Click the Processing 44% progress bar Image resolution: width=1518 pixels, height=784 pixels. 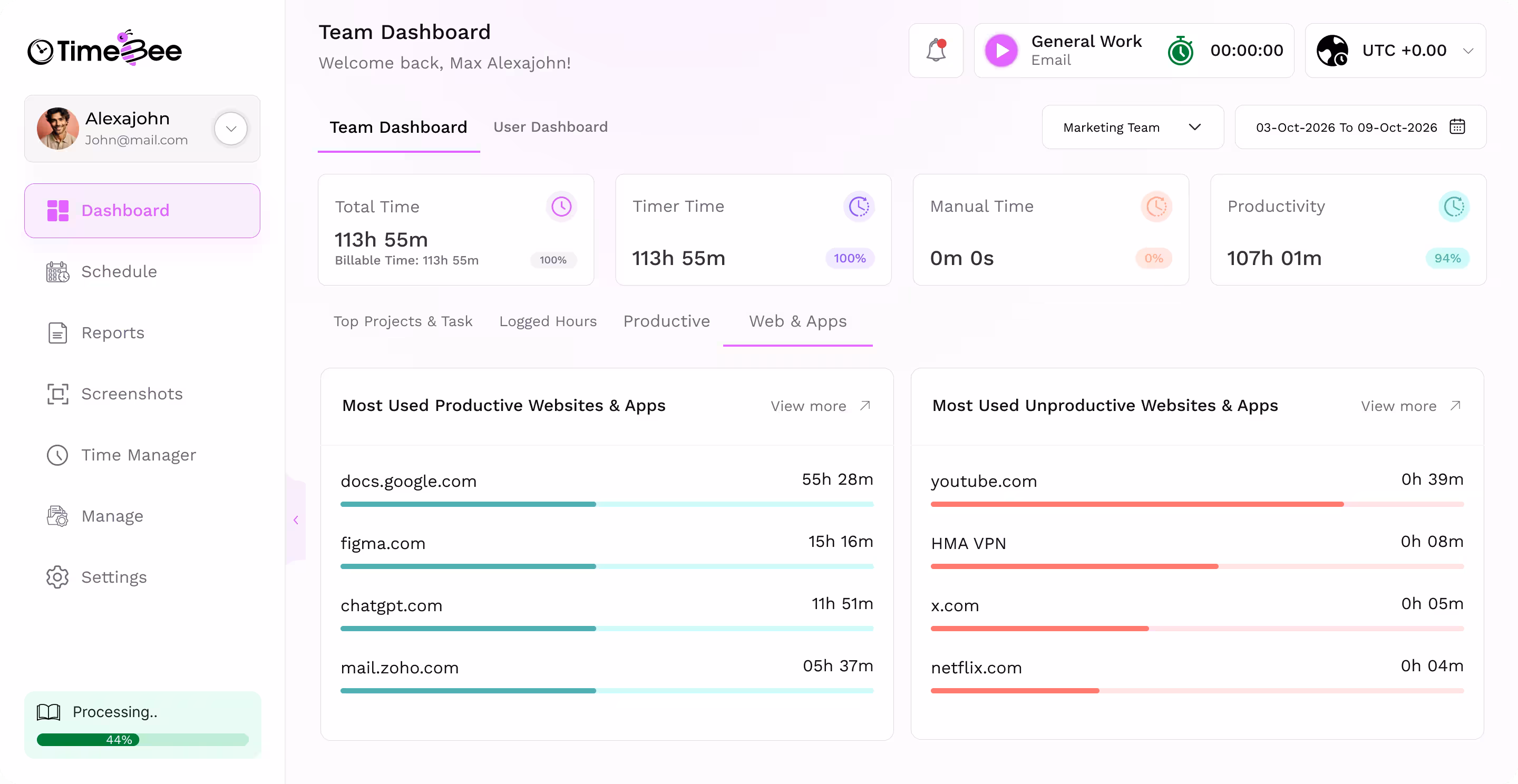[142, 740]
